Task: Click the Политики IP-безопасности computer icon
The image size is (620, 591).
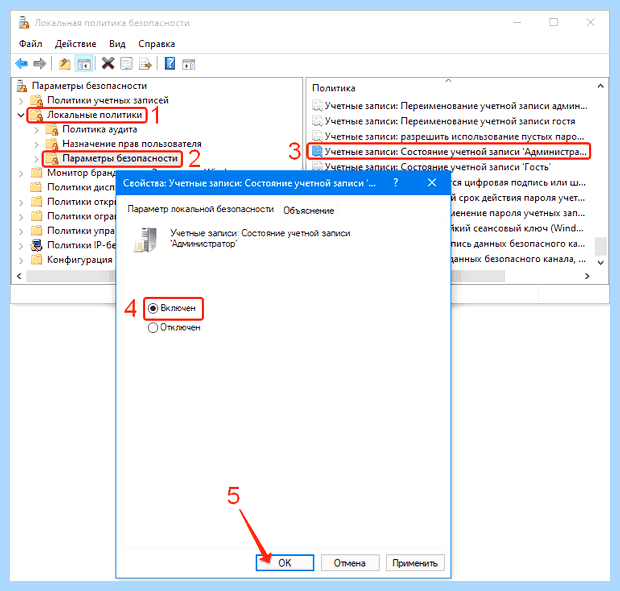Action: point(36,245)
